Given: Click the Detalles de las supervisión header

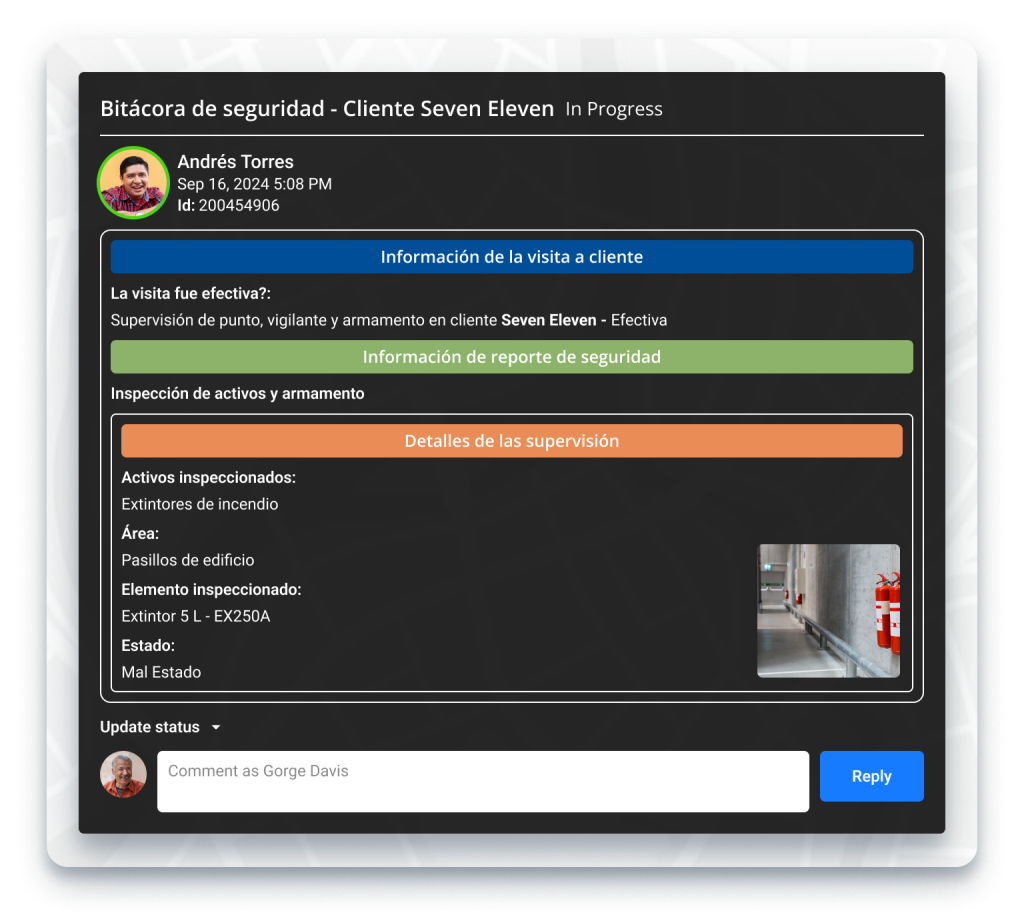Looking at the screenshot, I should pos(511,441).
